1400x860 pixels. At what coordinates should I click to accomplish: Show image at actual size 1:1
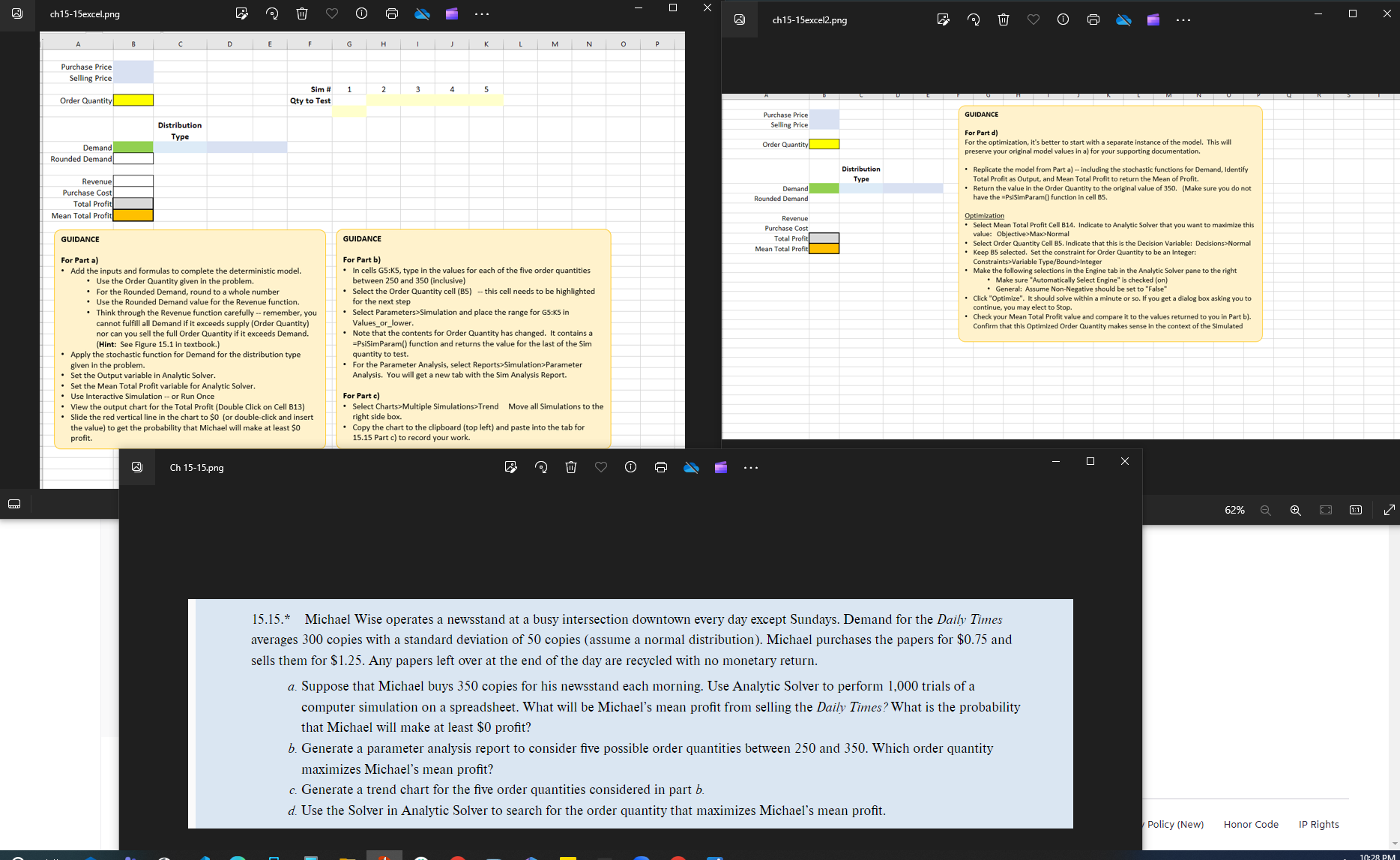[x=1355, y=510]
